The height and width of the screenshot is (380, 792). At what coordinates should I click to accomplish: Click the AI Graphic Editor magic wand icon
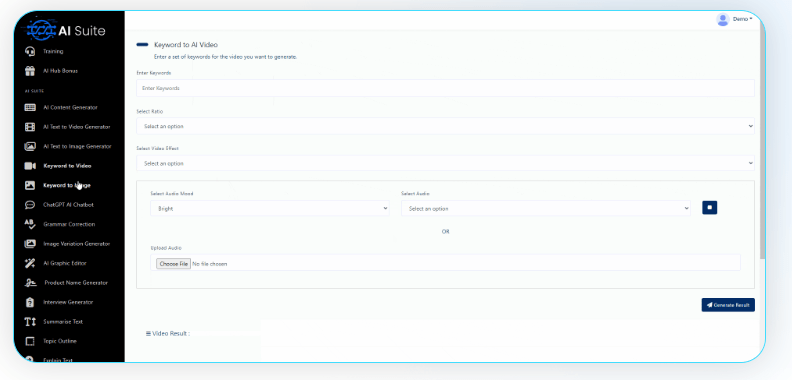30,263
